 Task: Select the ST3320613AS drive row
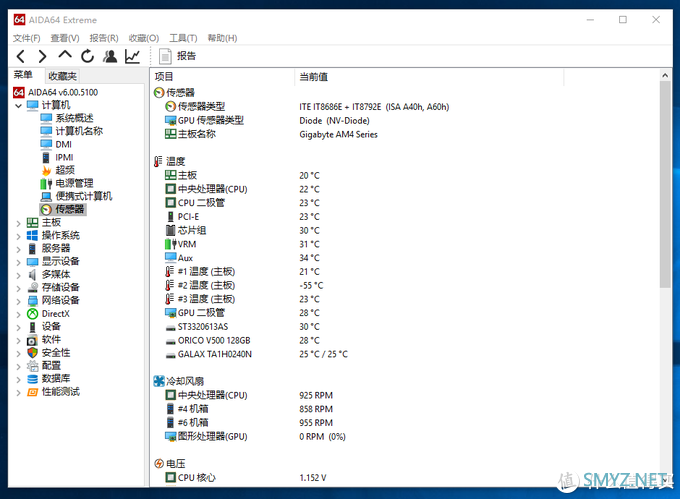click(242, 326)
